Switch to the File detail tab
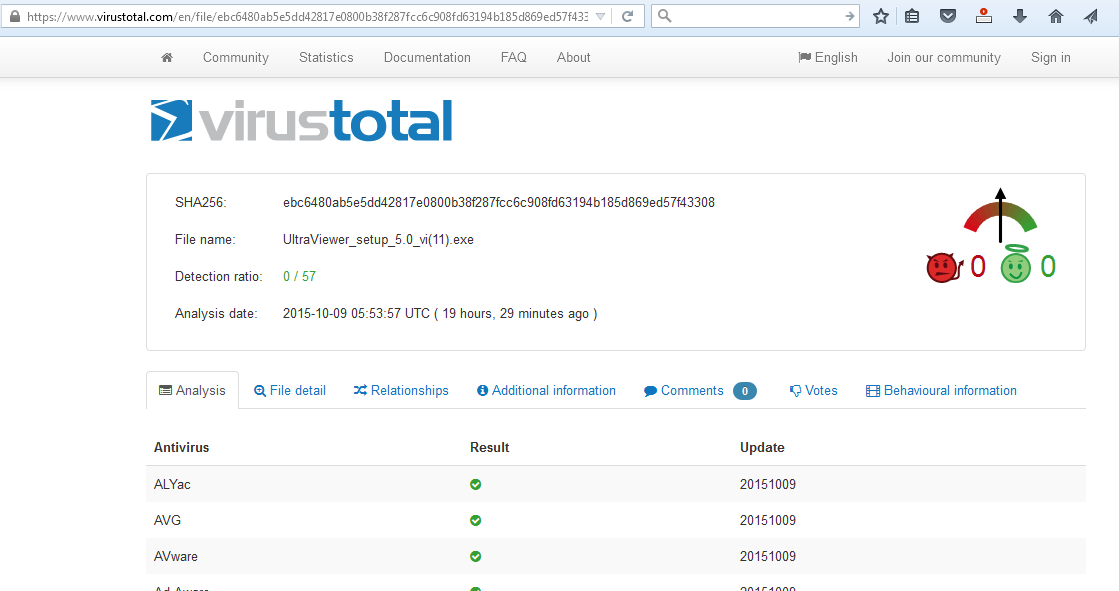1119x591 pixels. tap(290, 390)
